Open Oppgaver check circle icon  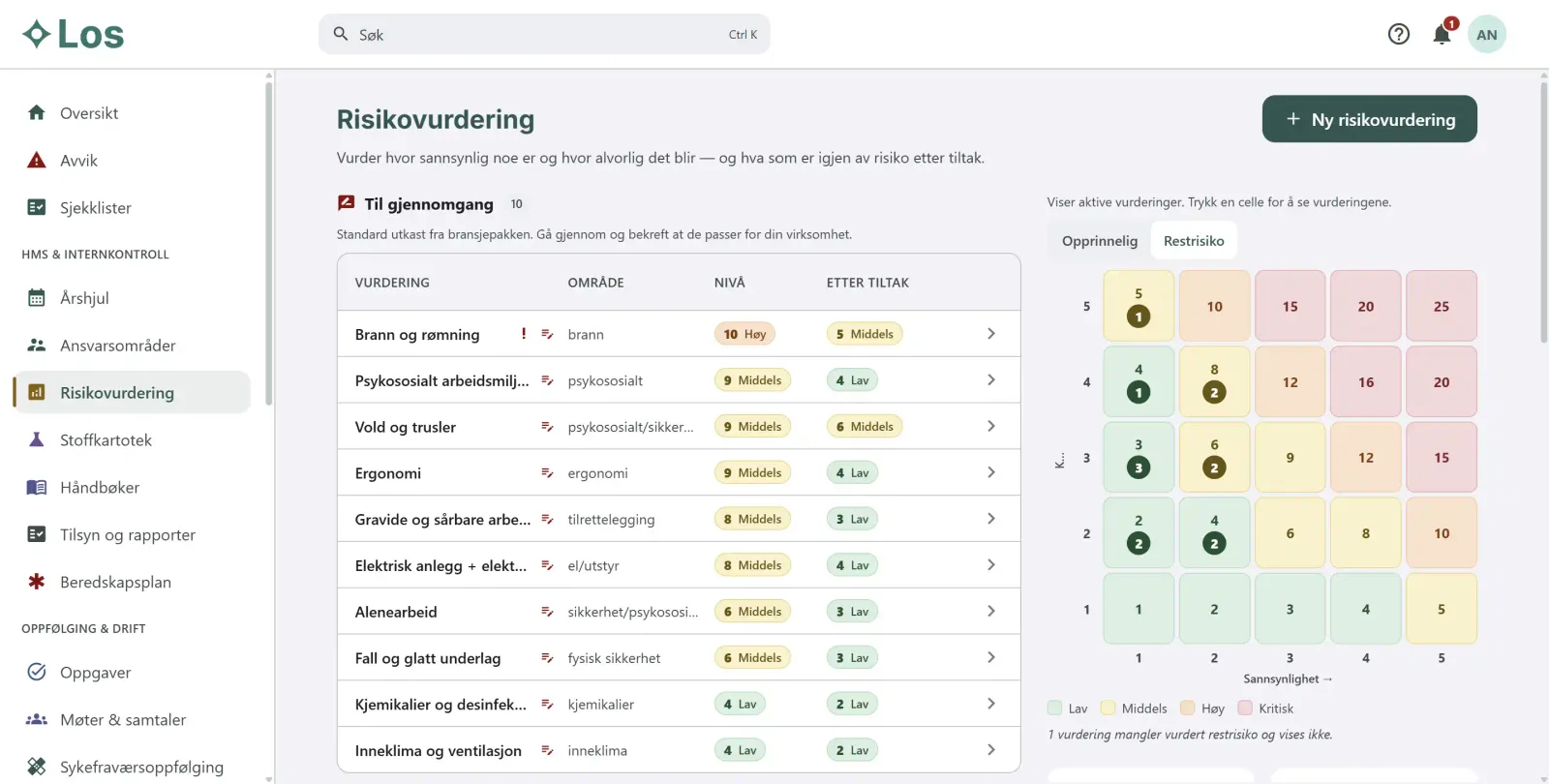click(37, 673)
